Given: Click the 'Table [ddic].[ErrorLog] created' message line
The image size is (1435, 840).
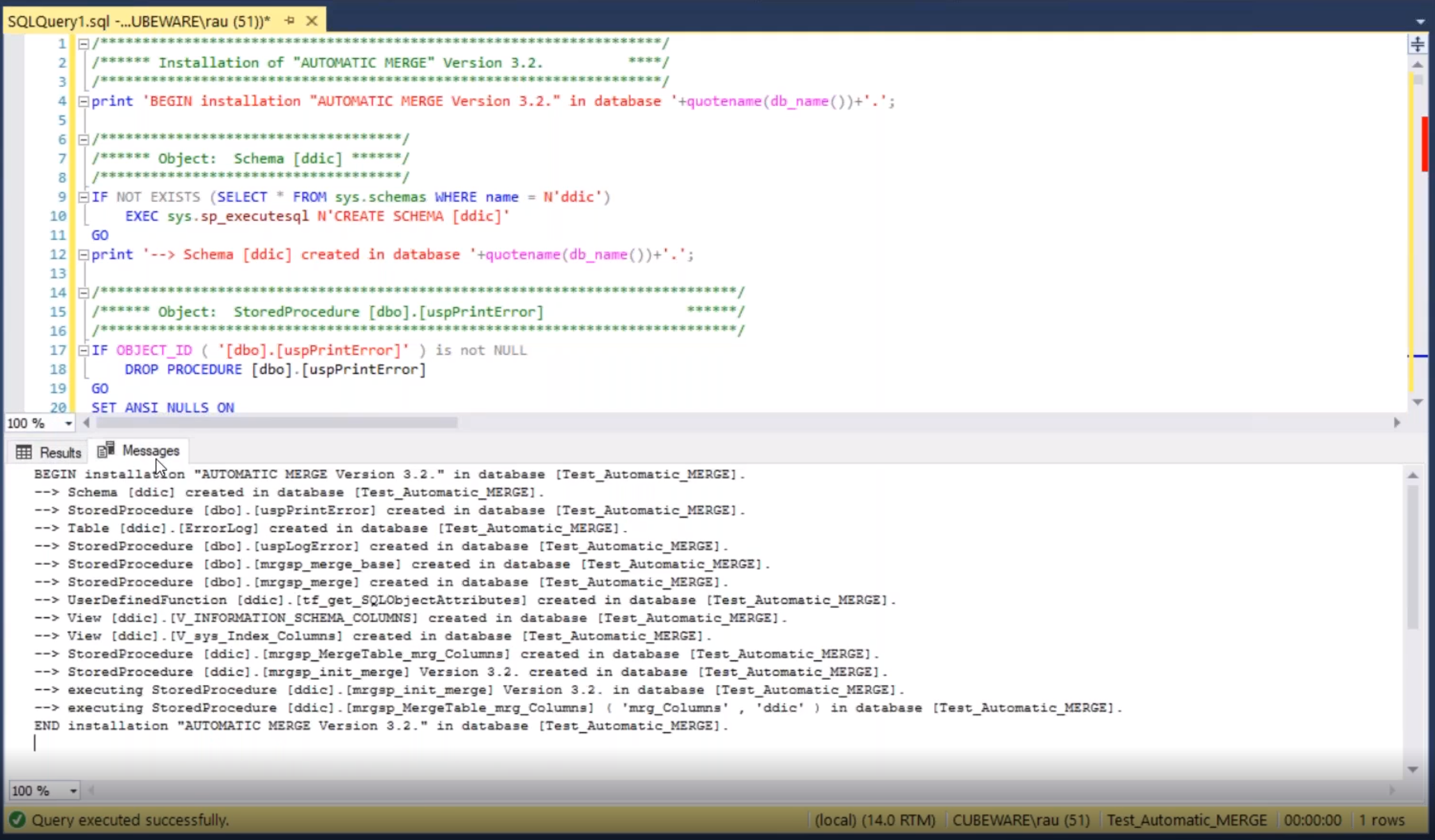Looking at the screenshot, I should click(x=331, y=528).
